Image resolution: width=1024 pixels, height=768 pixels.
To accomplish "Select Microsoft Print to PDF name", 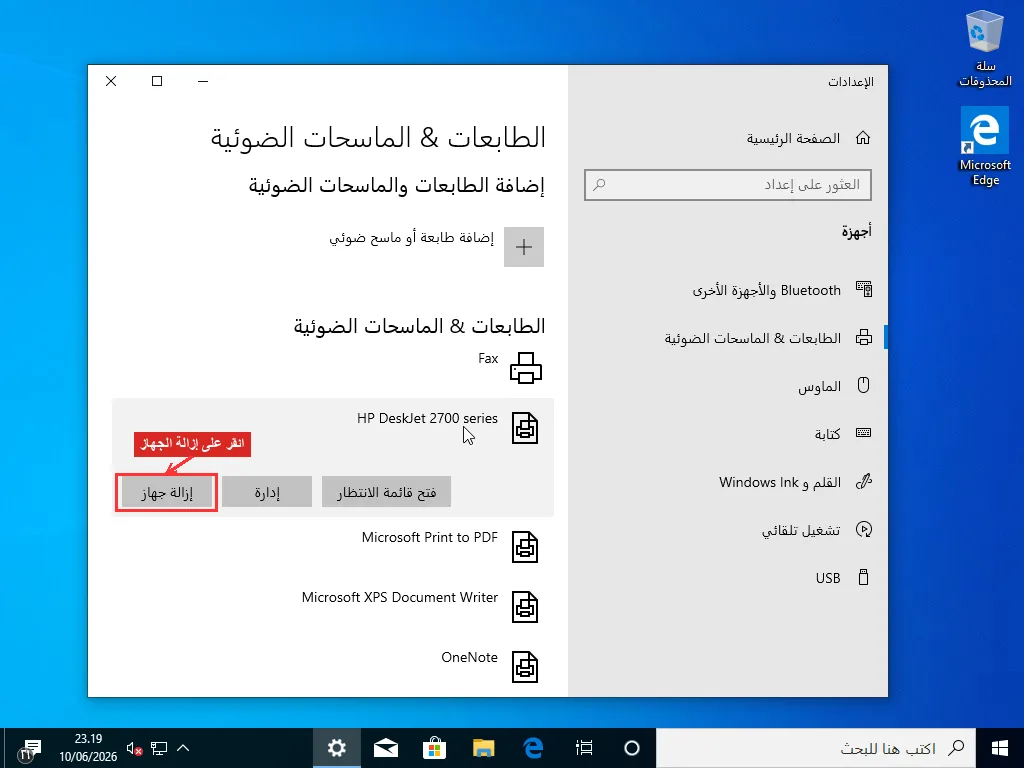I will 430,537.
